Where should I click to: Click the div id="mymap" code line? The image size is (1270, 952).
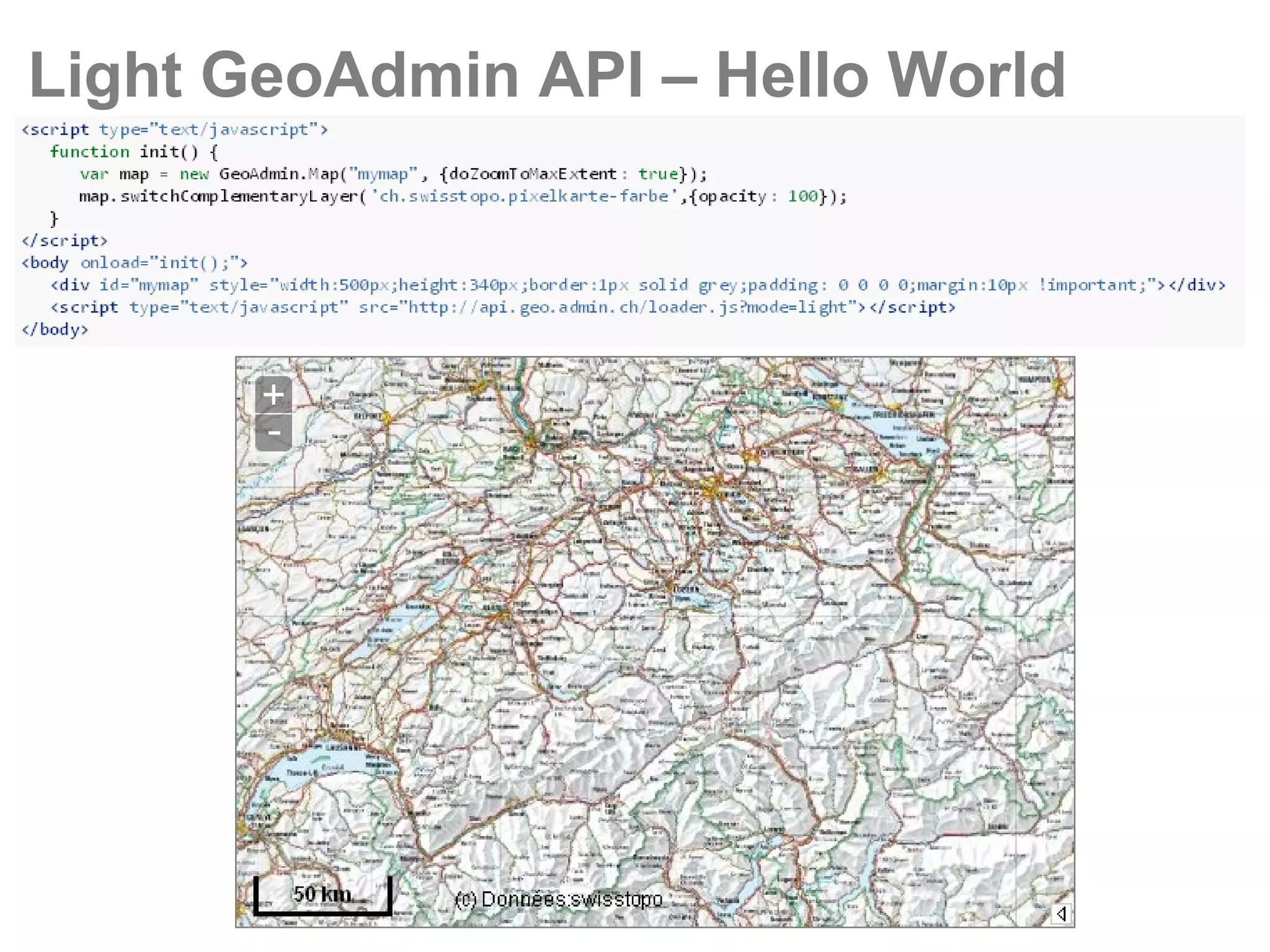(638, 285)
